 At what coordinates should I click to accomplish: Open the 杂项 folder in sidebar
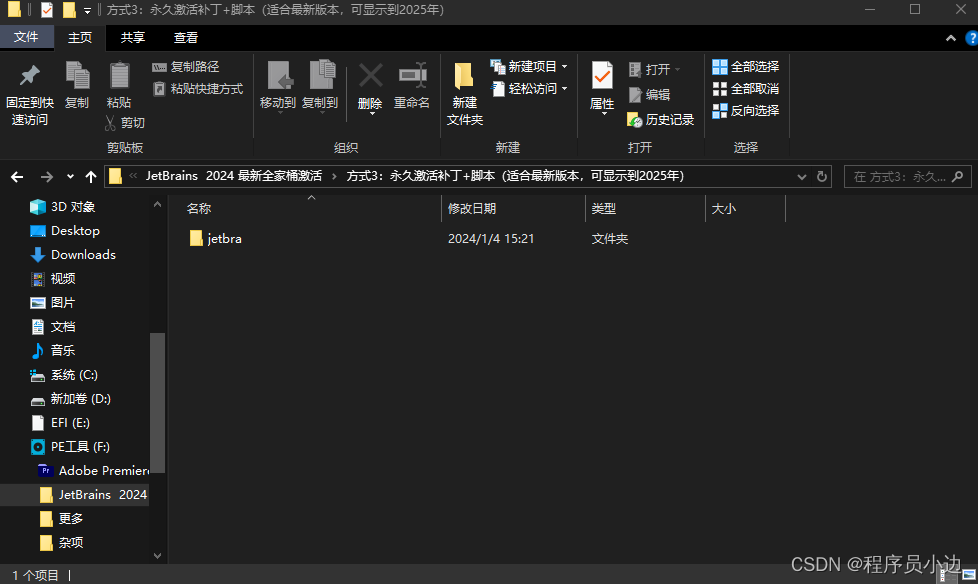point(61,543)
